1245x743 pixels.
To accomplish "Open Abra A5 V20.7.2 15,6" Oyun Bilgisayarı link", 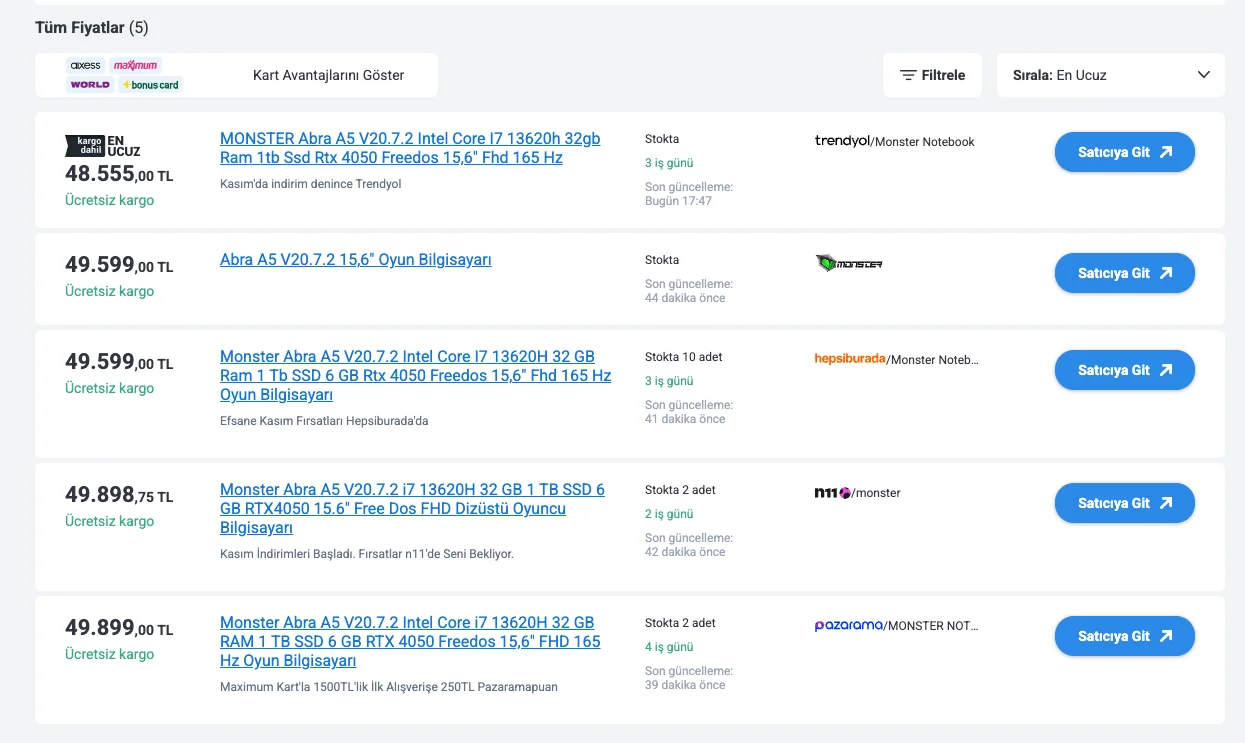I will tap(355, 260).
